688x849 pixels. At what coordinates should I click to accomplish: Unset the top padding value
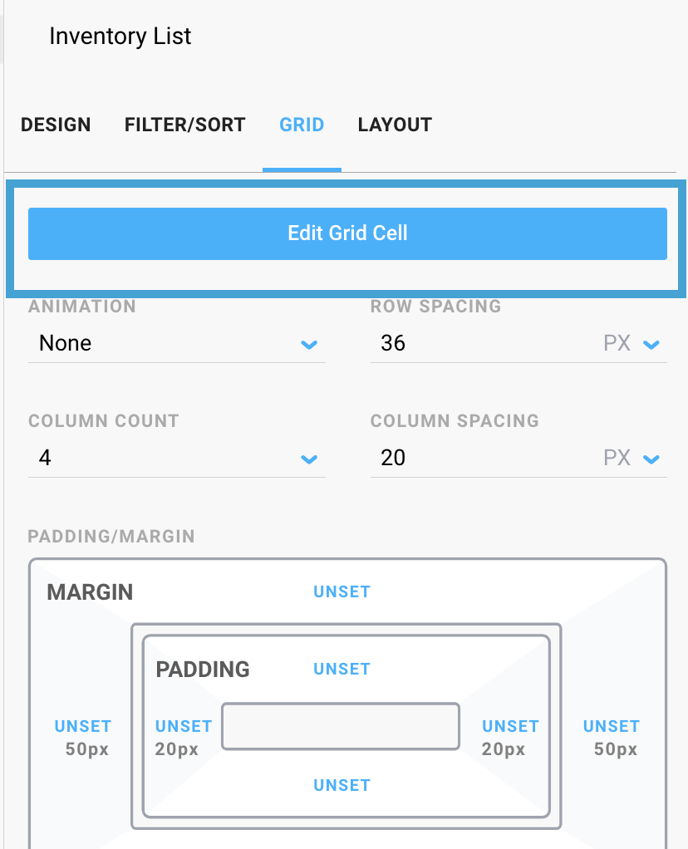[x=341, y=669]
